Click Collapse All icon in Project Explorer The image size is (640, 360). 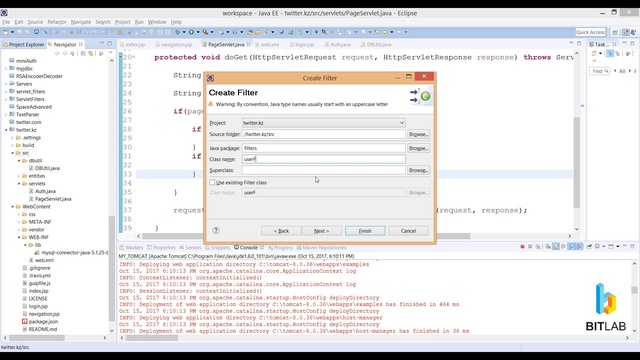83,53
